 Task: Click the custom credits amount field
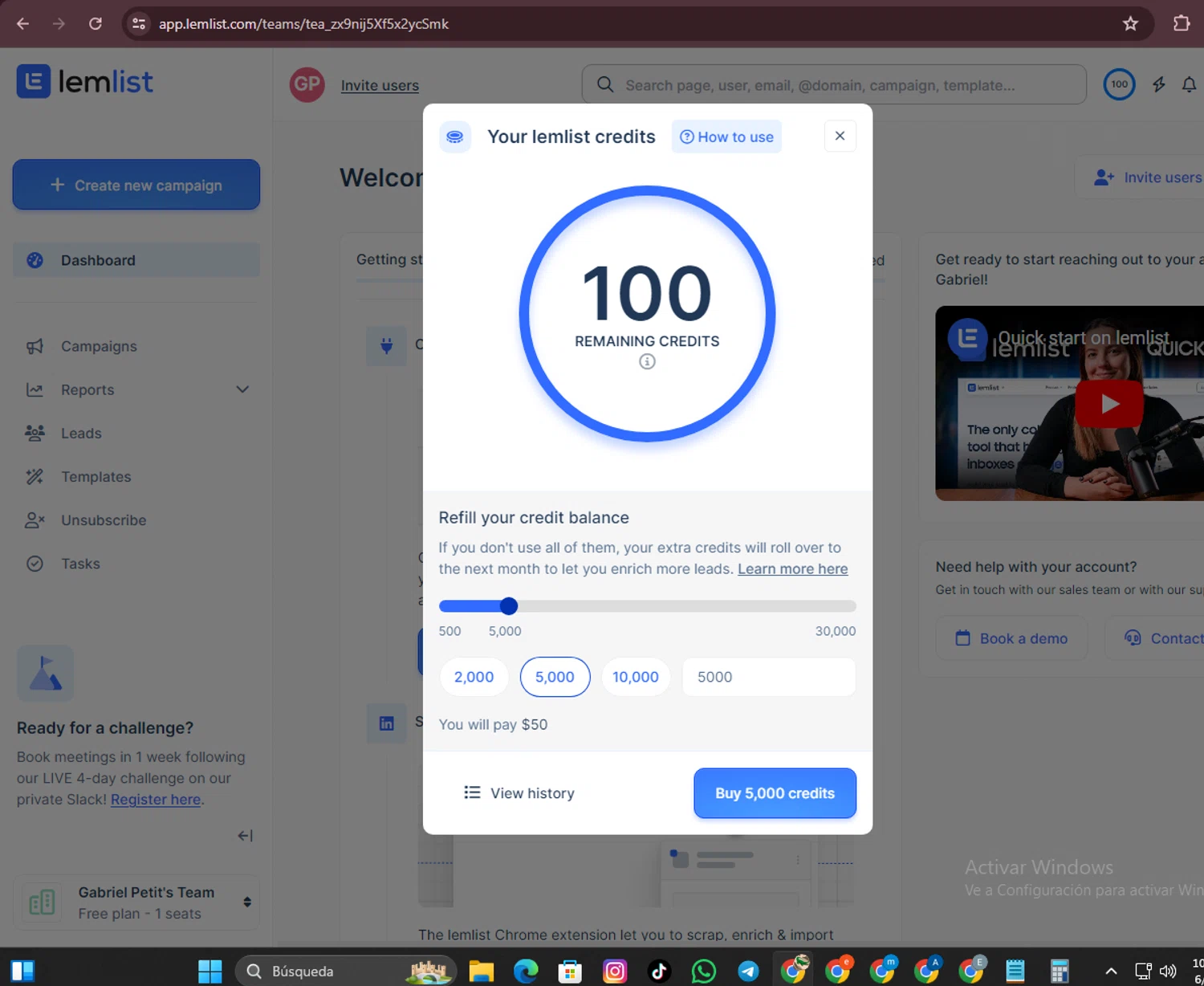[x=768, y=677]
